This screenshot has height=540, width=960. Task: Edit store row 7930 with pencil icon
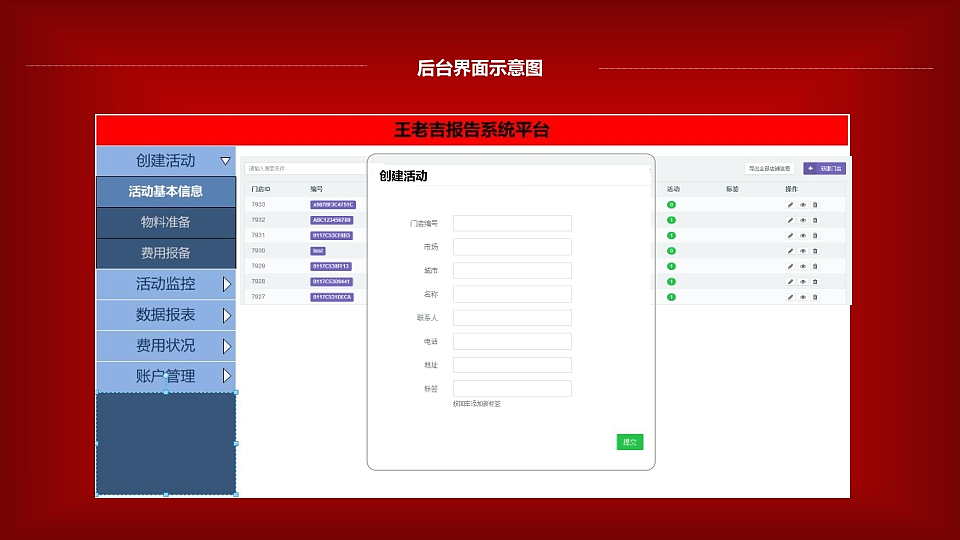click(790, 251)
